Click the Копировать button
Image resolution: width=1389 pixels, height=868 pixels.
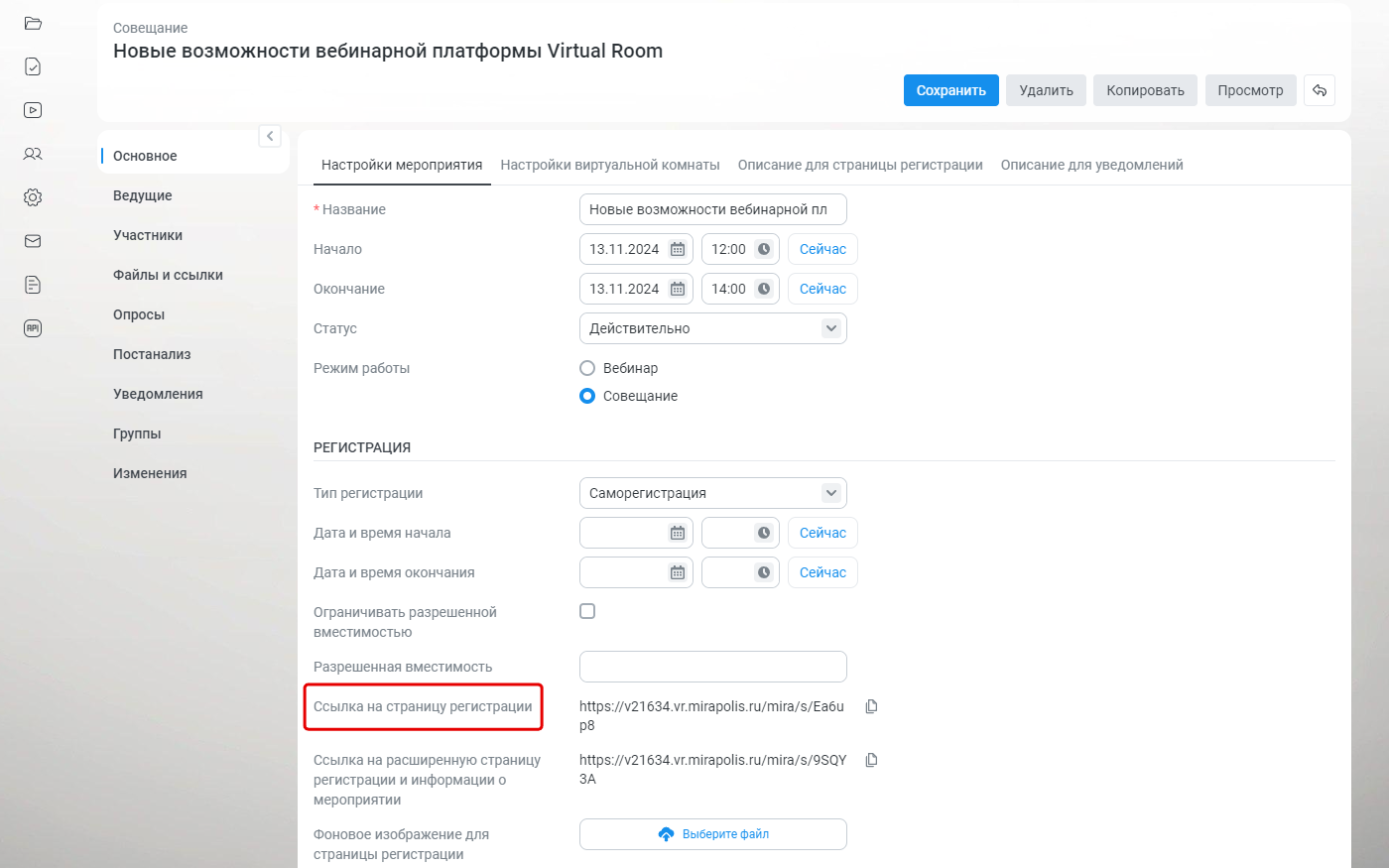point(1146,90)
